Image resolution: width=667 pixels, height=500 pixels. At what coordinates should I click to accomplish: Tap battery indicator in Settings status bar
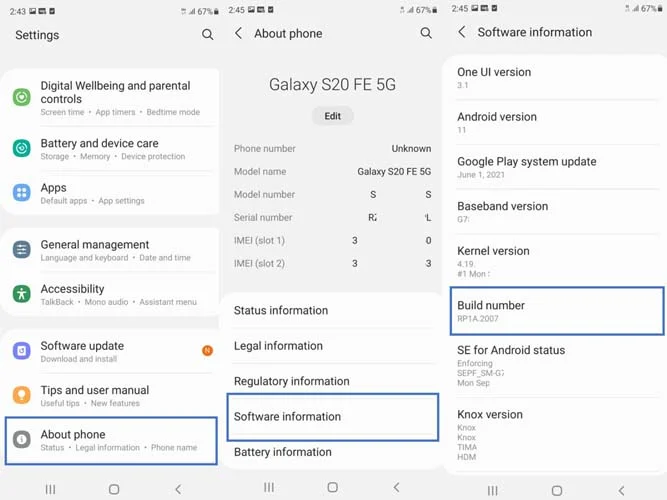pyautogui.click(x=216, y=11)
